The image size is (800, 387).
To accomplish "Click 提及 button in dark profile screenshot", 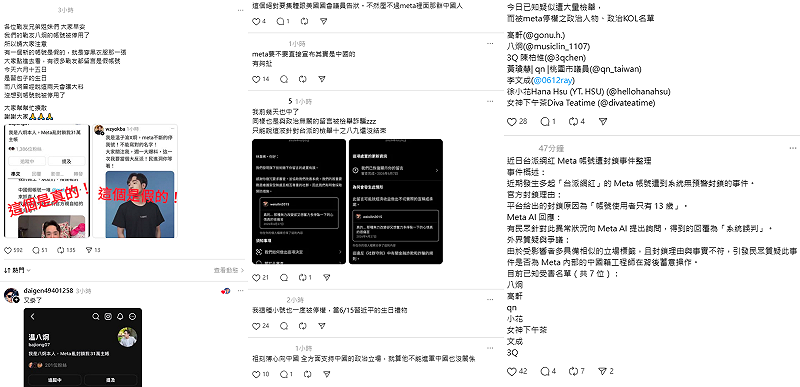I will pyautogui.click(x=111, y=380).
